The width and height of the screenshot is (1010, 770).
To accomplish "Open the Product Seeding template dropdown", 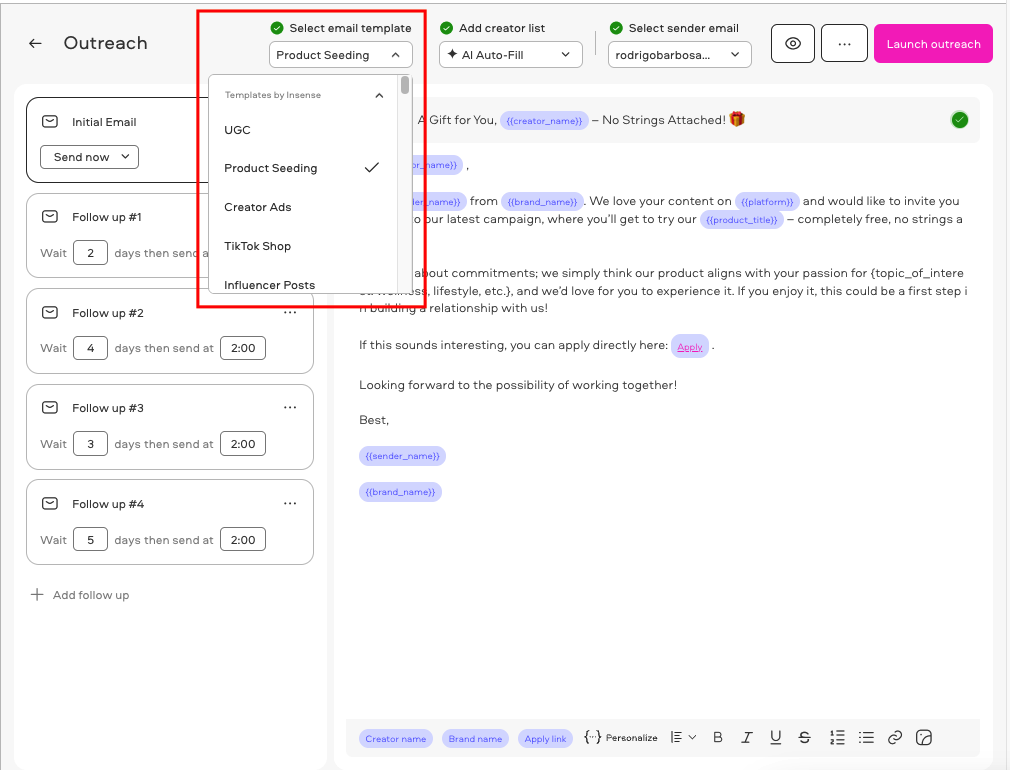I will click(x=341, y=55).
